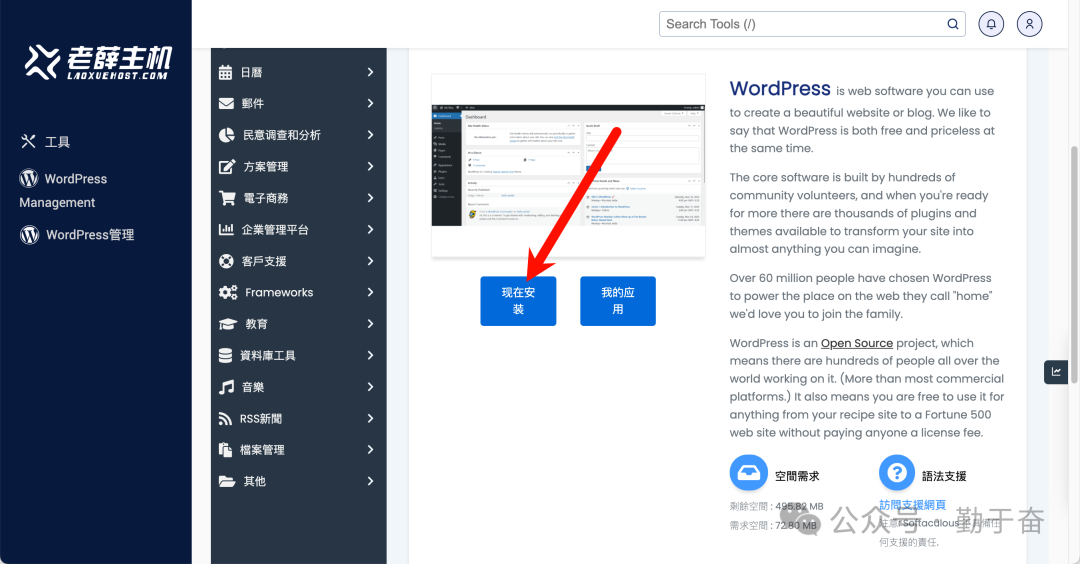
Task: Click the graduation cap icon for 教育
Action: point(227,324)
